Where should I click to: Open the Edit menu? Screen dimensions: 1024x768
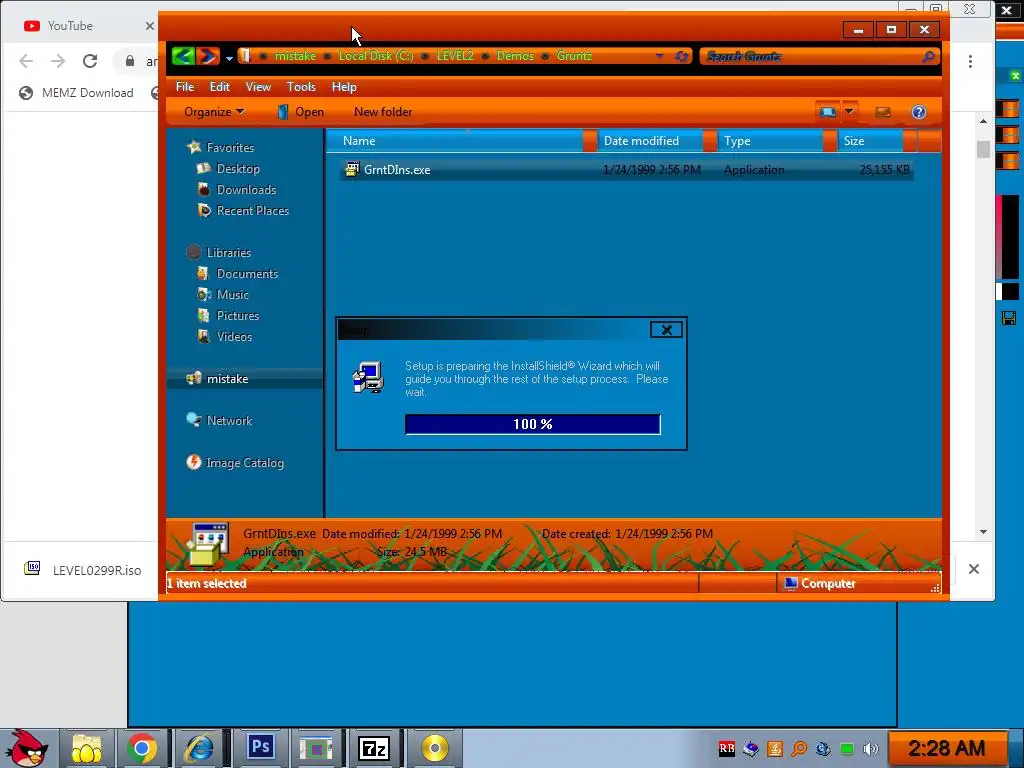point(219,87)
